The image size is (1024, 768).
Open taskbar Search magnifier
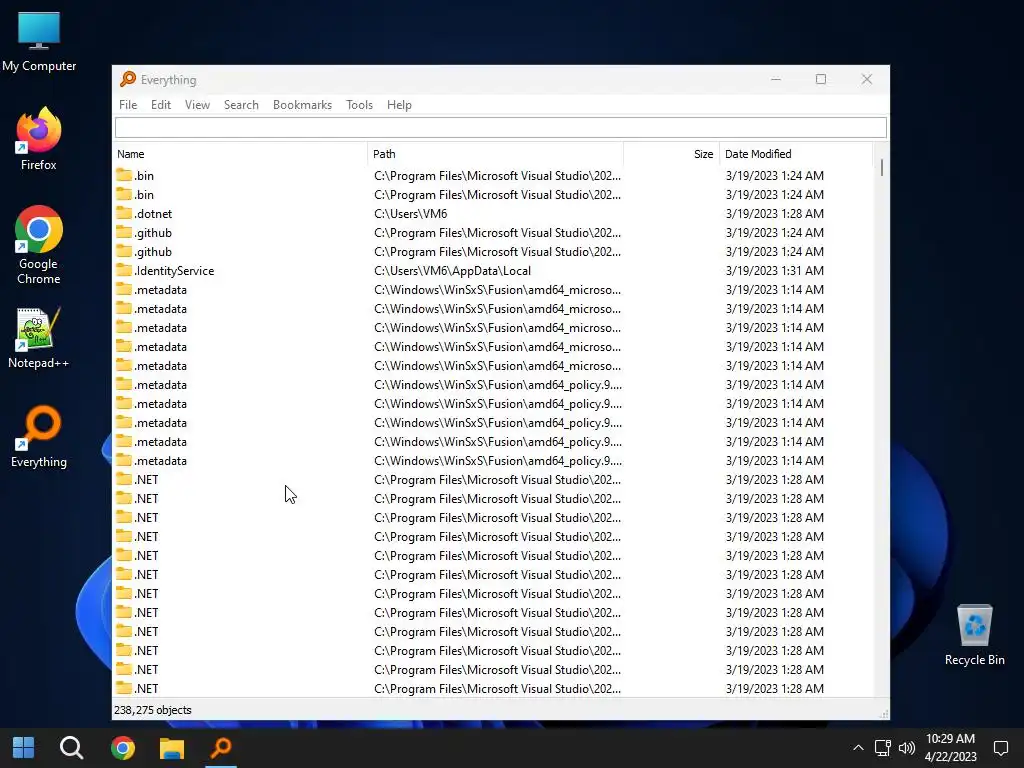pyautogui.click(x=71, y=748)
